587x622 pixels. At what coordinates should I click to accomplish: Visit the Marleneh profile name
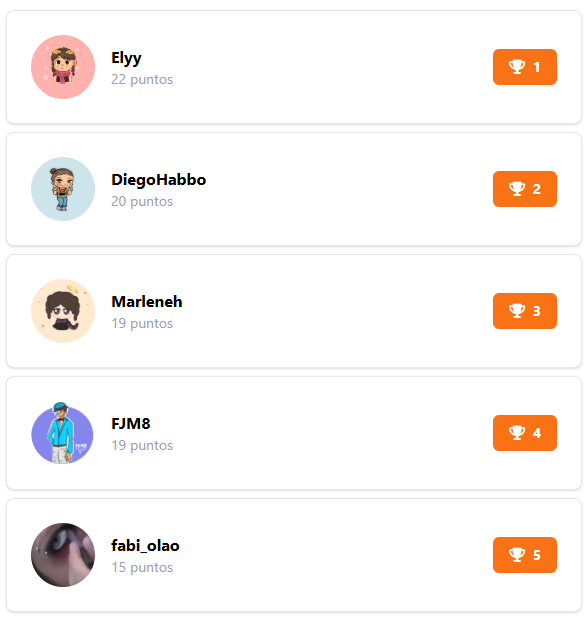point(147,301)
